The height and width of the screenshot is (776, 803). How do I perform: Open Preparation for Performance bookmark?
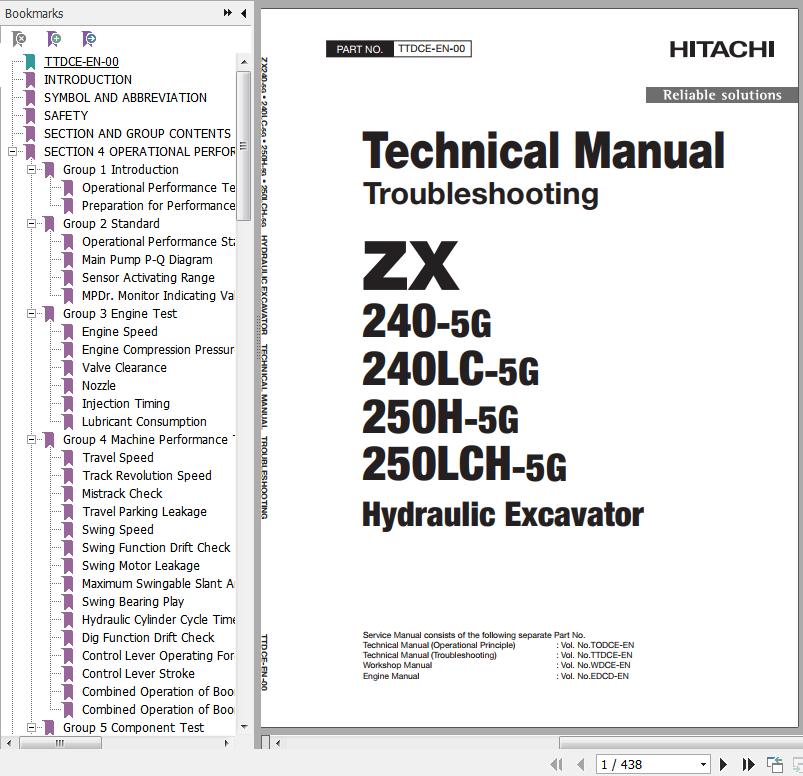coord(158,205)
